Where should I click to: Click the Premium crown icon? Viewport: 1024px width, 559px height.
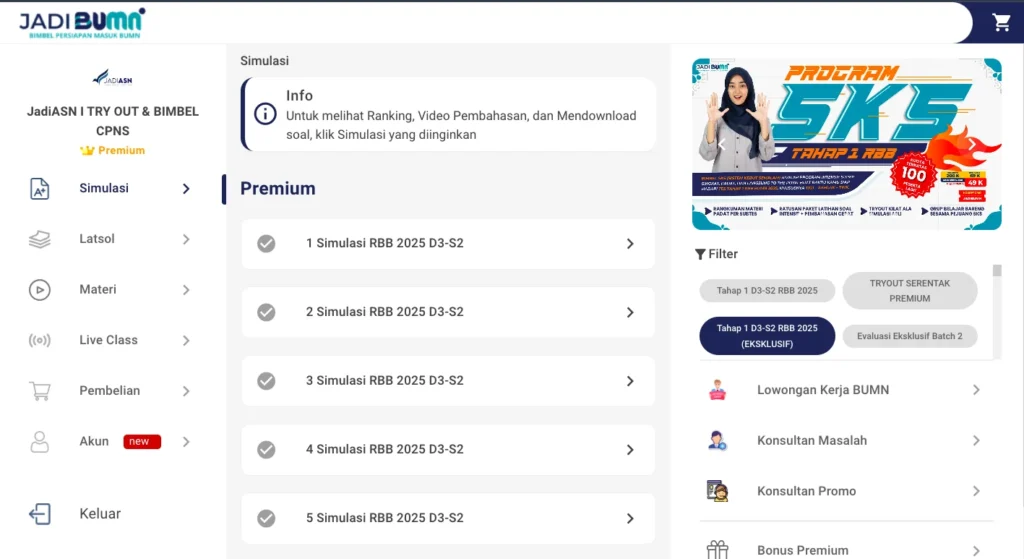tap(87, 150)
